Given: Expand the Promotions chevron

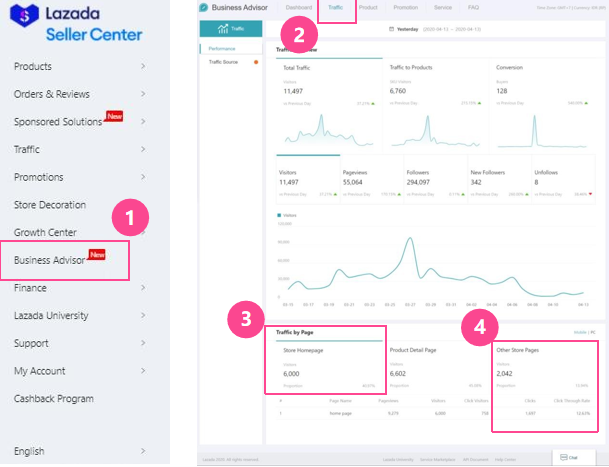Looking at the screenshot, I should pyautogui.click(x=143, y=177).
